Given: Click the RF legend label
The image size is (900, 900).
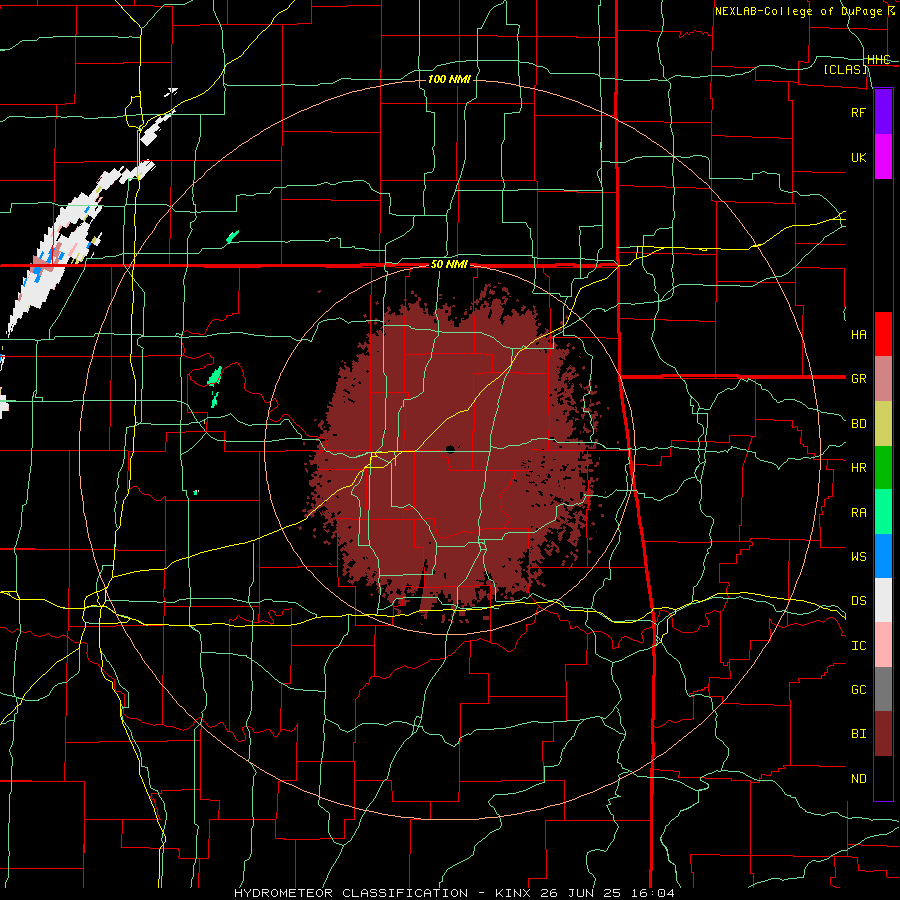Looking at the screenshot, I should click(858, 112).
